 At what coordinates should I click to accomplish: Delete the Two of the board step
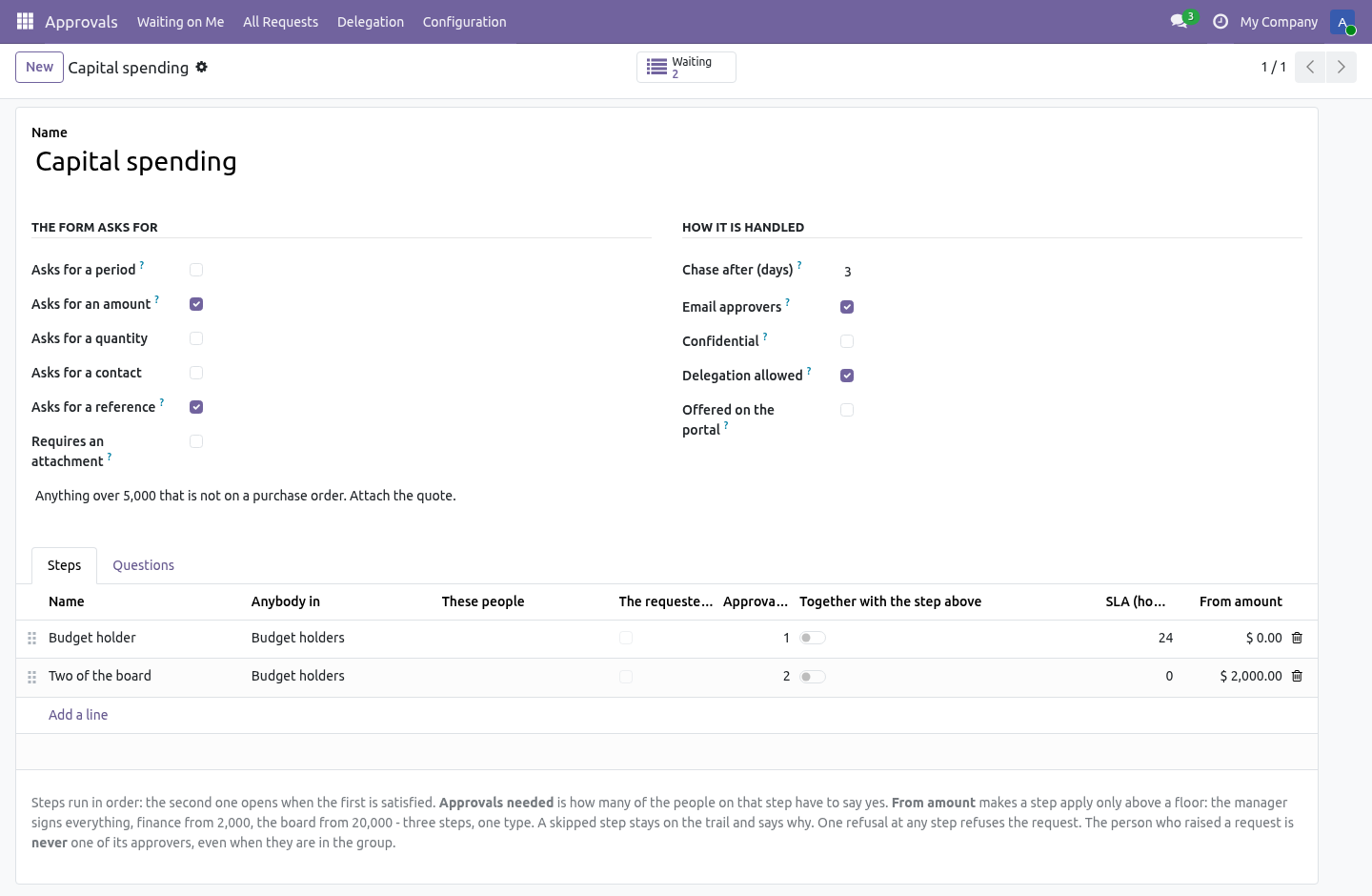click(x=1297, y=676)
